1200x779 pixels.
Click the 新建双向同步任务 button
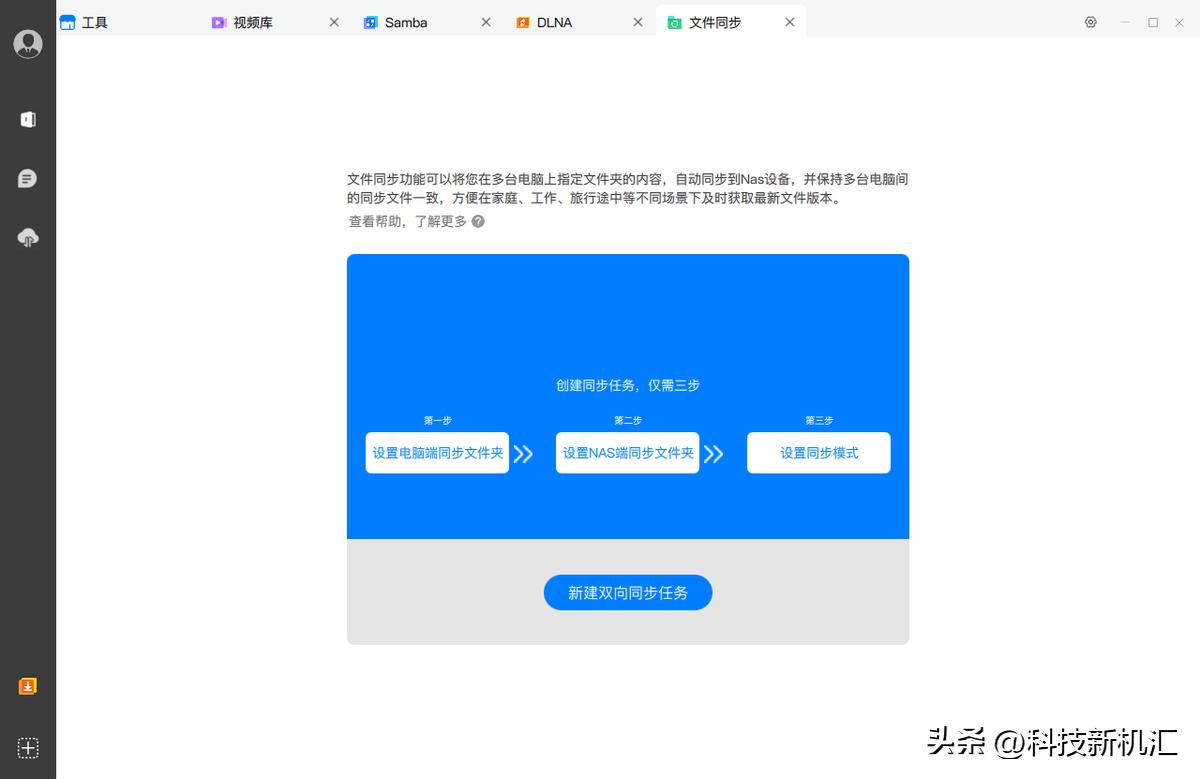coord(627,592)
